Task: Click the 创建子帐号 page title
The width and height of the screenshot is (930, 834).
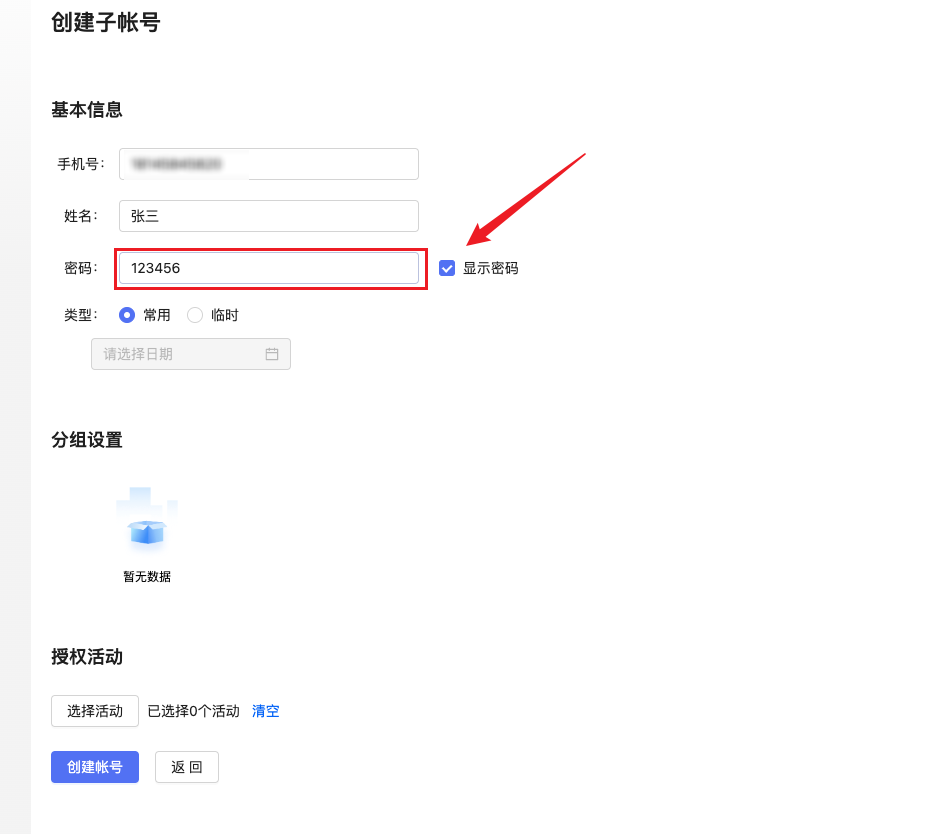Action: click(105, 22)
